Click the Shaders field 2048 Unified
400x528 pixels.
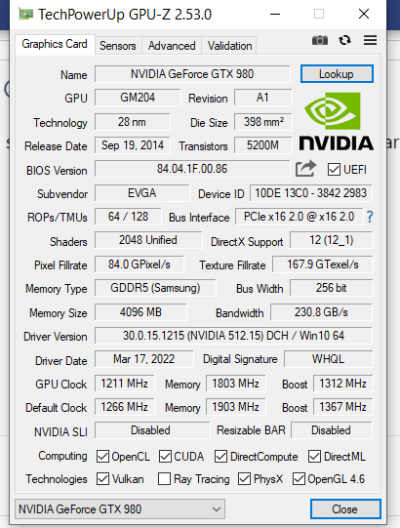pyautogui.click(x=148, y=240)
